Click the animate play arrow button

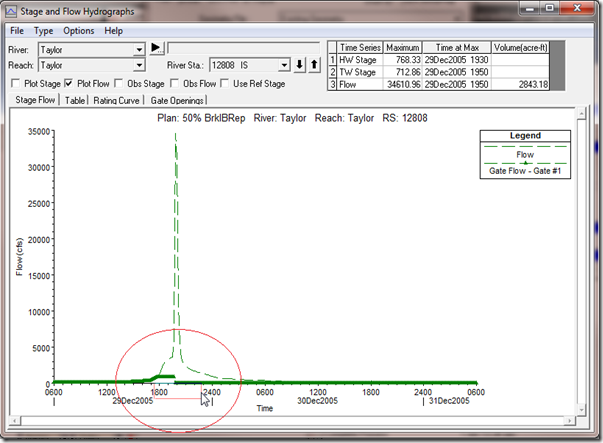(157, 48)
